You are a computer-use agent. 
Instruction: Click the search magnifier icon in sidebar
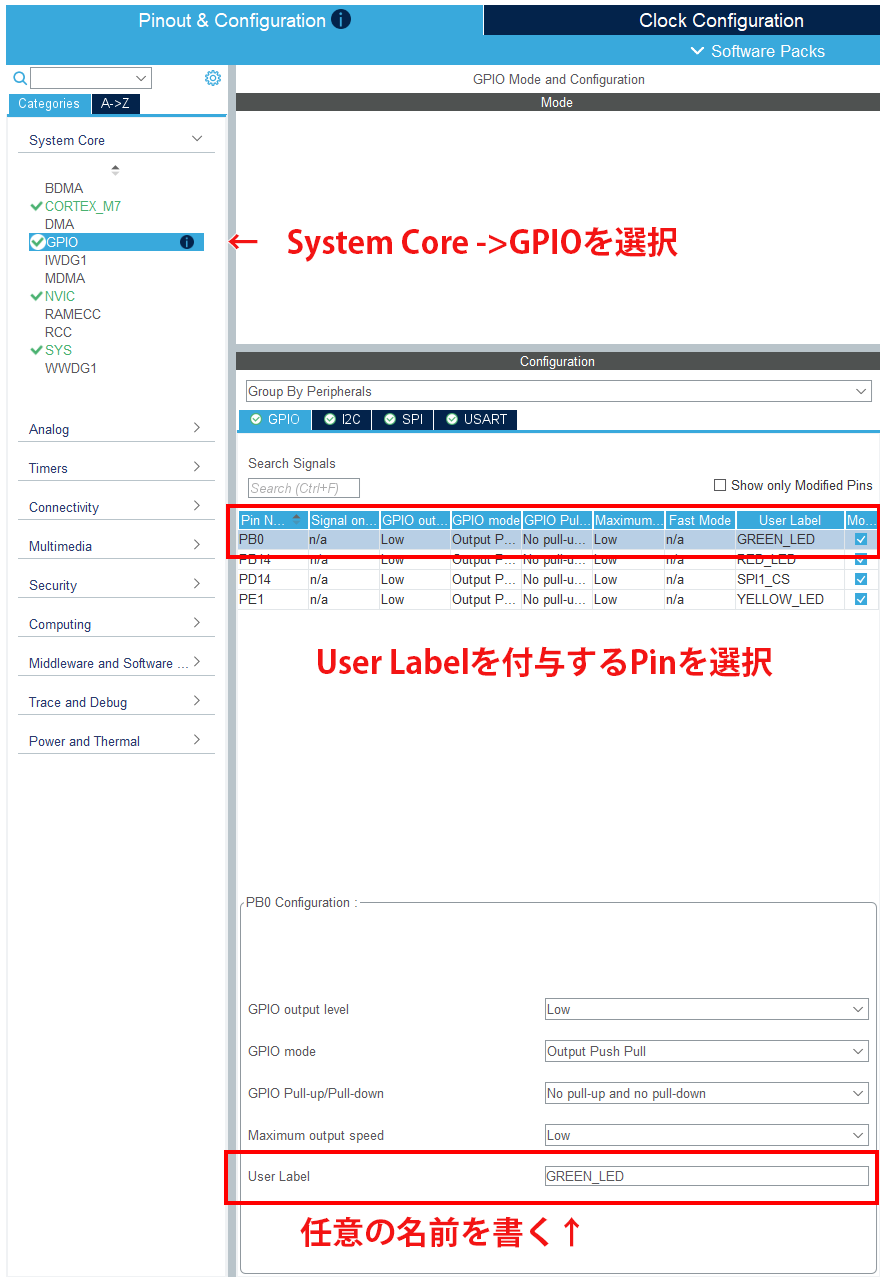click(x=19, y=78)
